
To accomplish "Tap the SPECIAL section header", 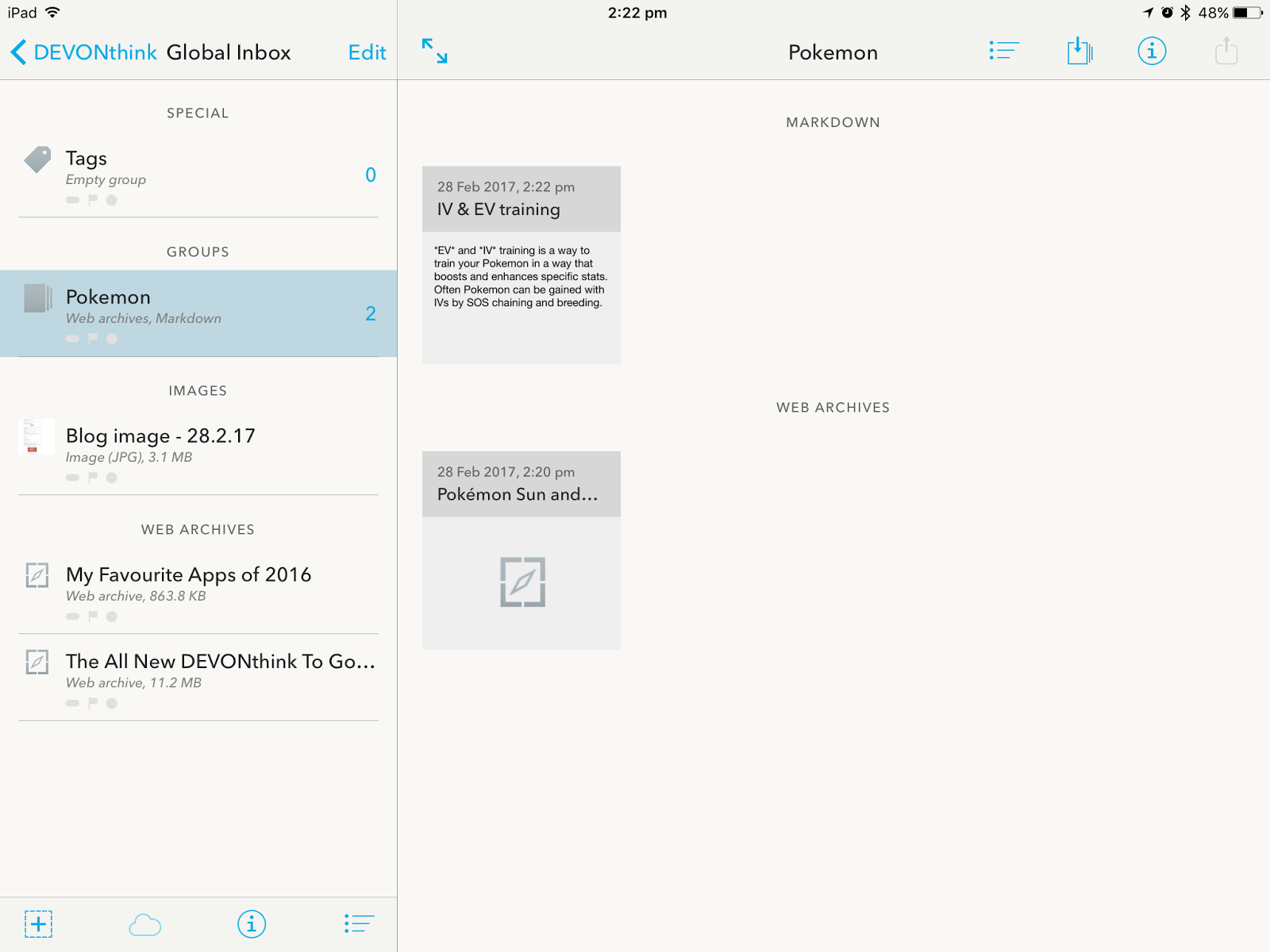I will click(198, 113).
